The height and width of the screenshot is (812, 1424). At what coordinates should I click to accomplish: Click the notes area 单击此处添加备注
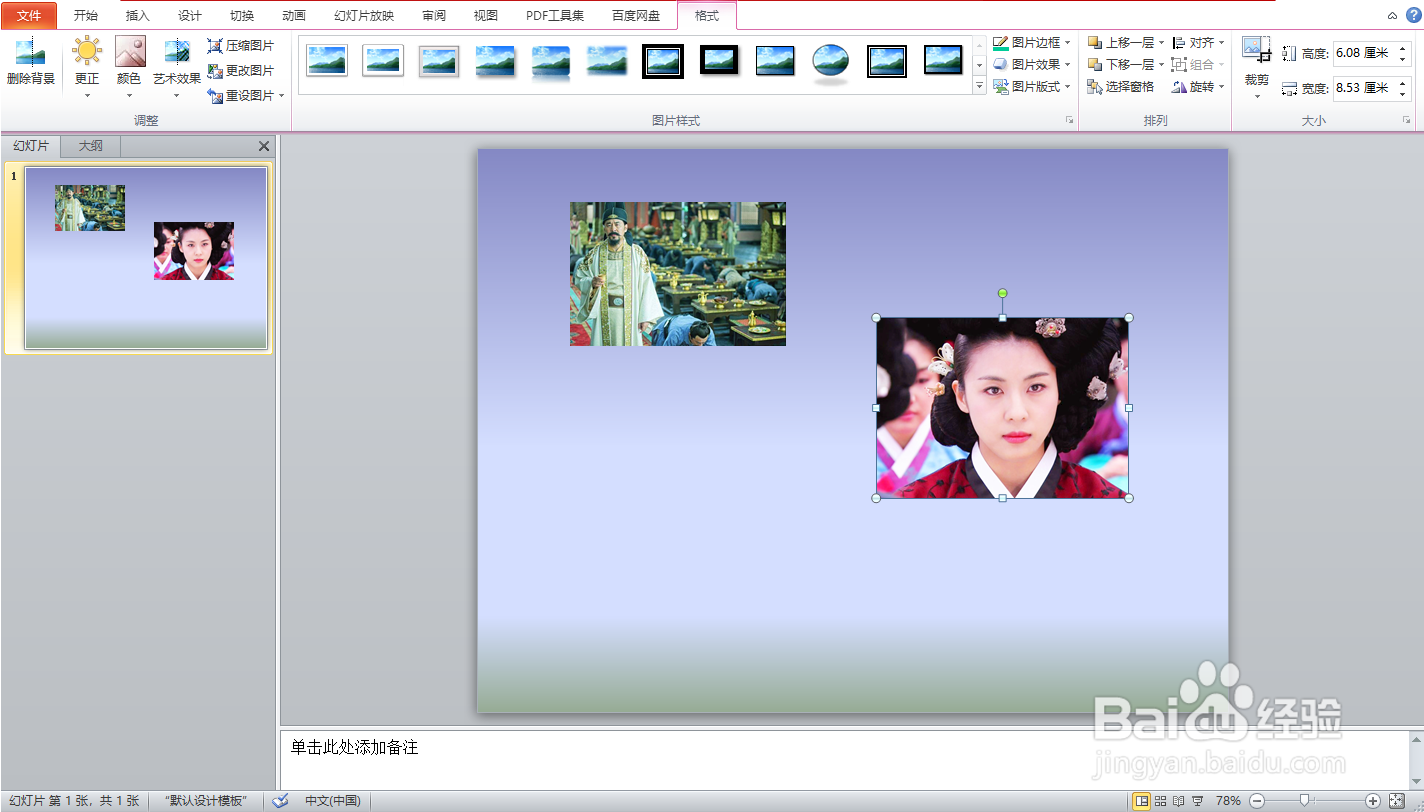click(x=354, y=747)
